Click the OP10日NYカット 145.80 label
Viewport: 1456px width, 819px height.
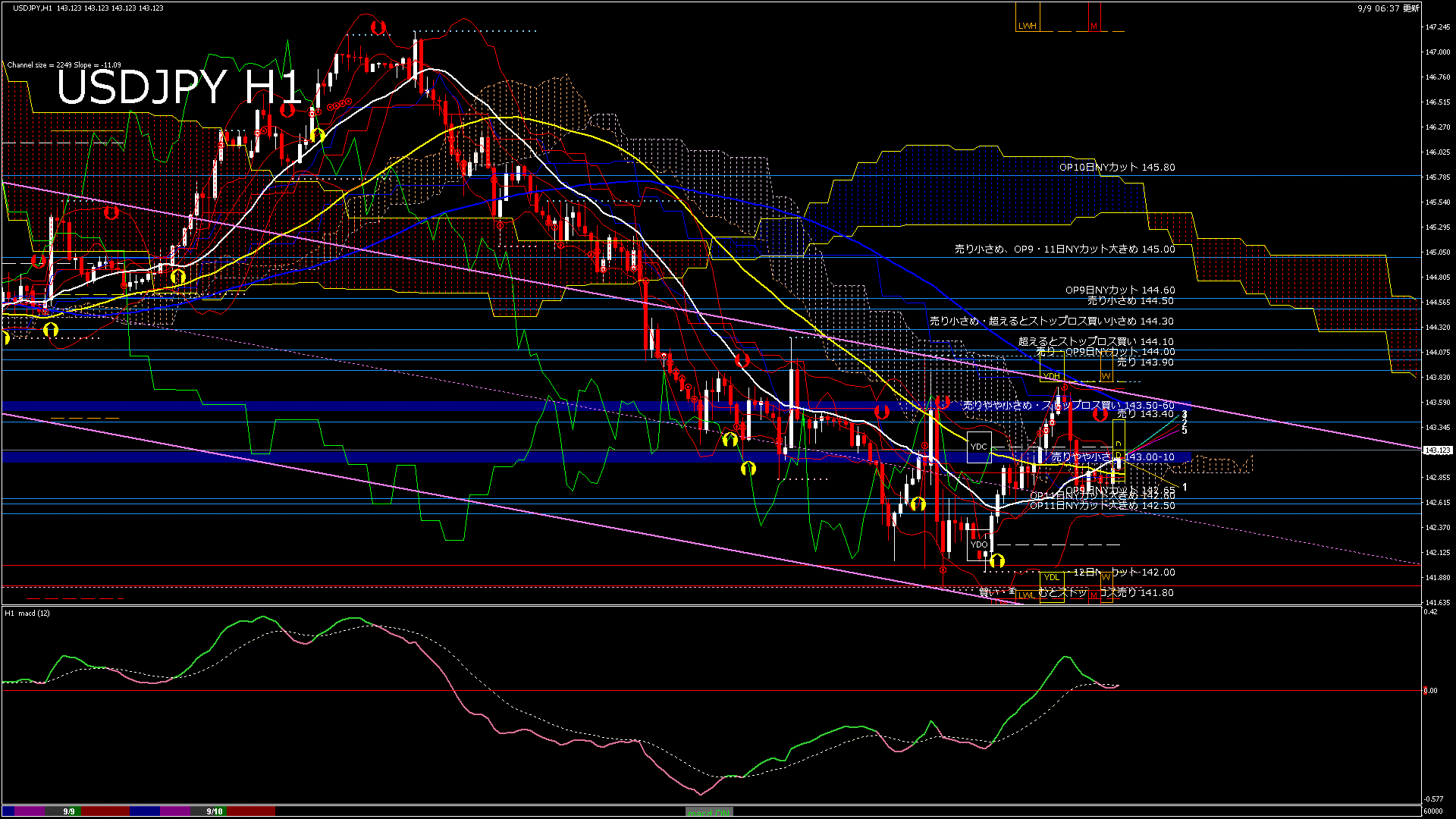(1117, 168)
